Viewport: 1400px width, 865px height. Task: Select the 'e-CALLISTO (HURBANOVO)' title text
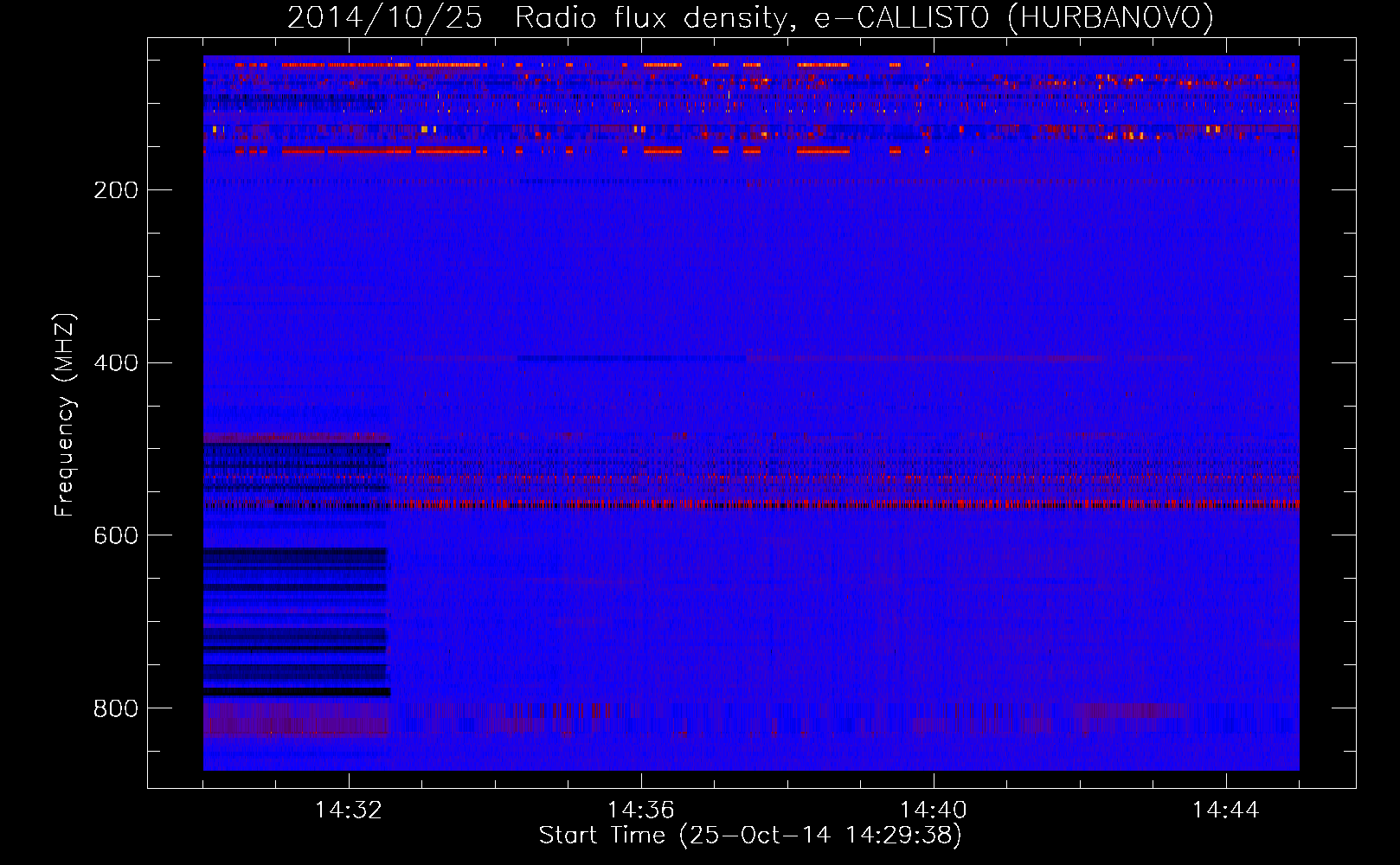[x=1014, y=17]
